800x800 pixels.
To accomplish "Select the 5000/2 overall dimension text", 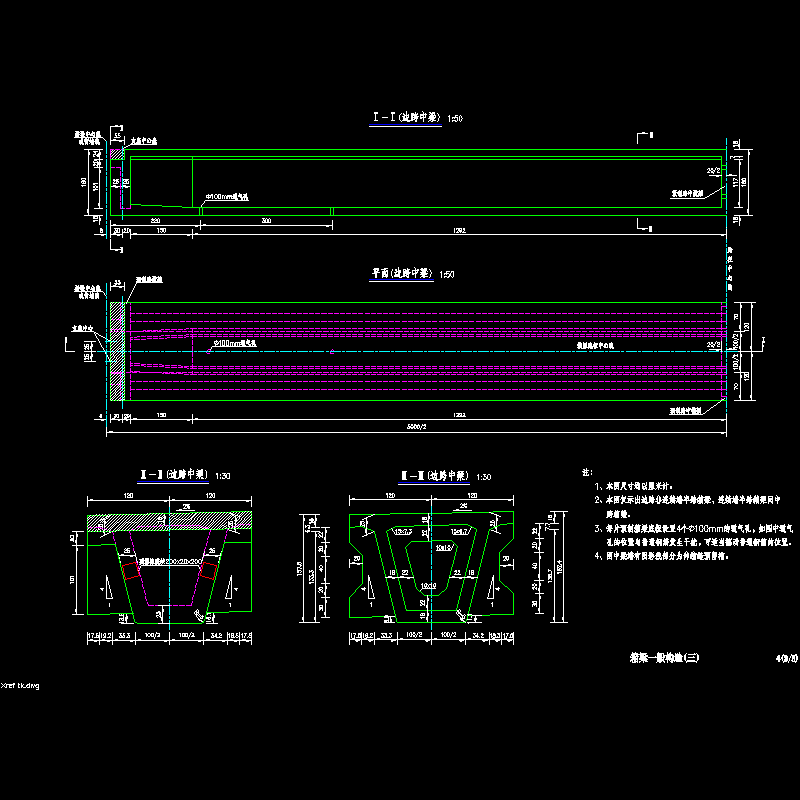I will [418, 428].
